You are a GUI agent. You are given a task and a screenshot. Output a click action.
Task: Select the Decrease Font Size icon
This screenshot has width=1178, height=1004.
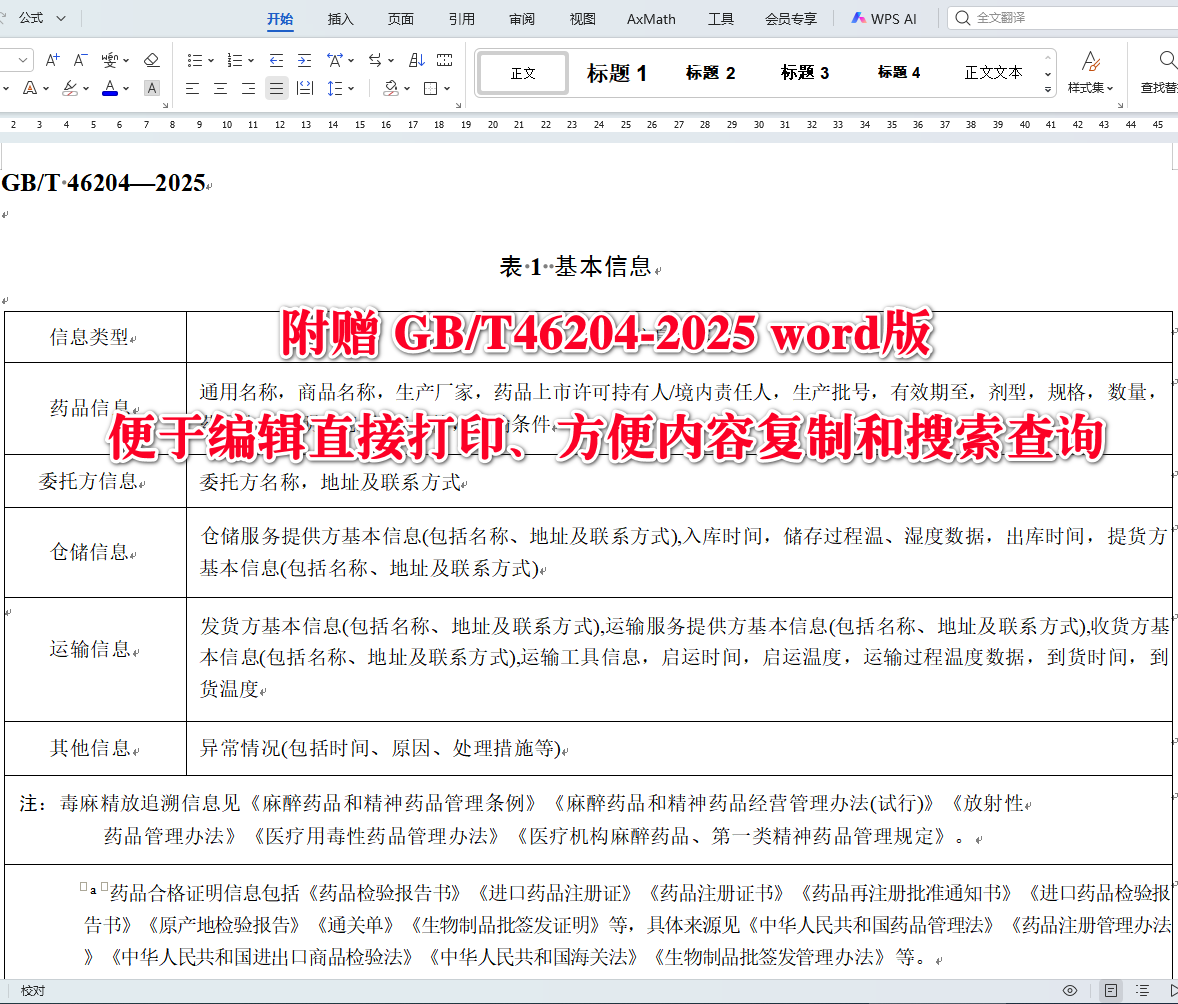(x=78, y=59)
